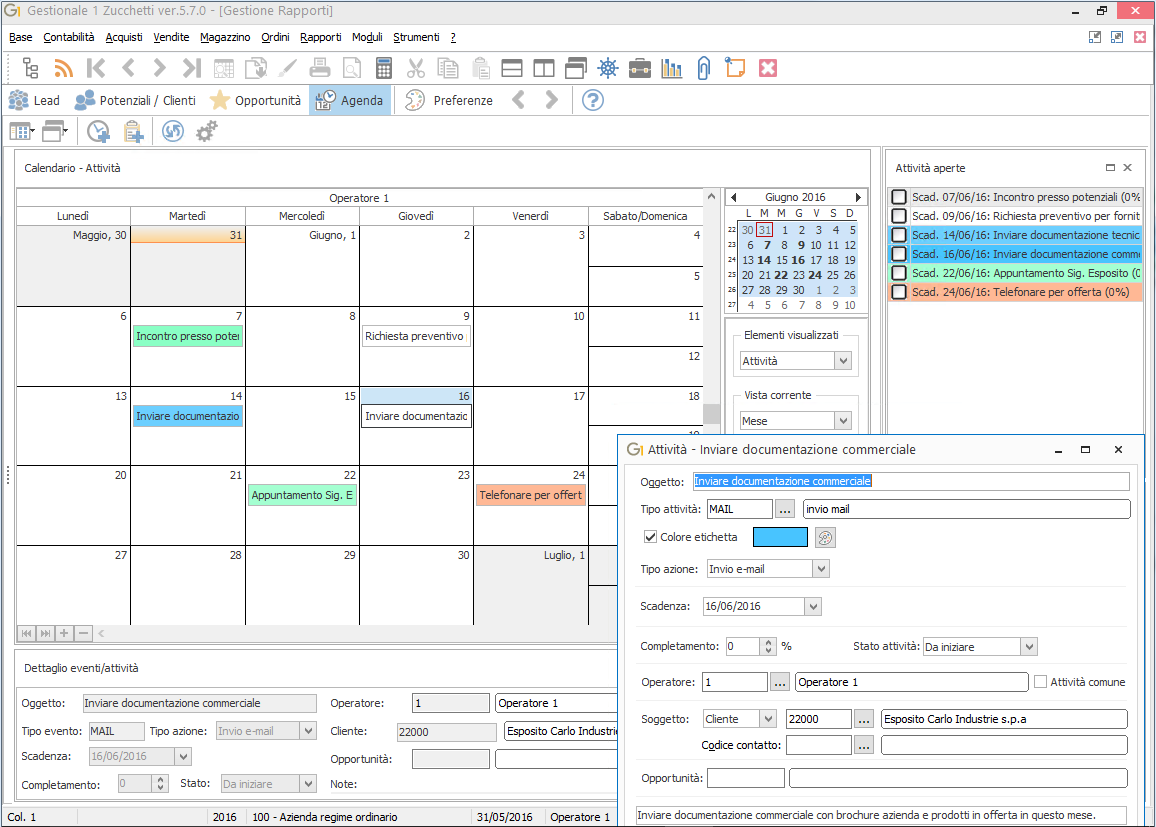Open the Tipo azione dropdown in Attività window

pos(821,568)
